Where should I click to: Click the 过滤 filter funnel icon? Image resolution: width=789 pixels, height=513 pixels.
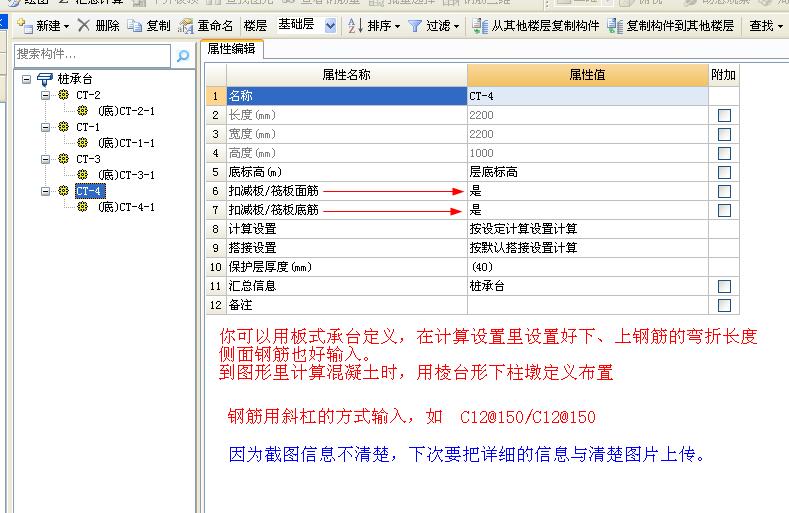pyautogui.click(x=415, y=26)
